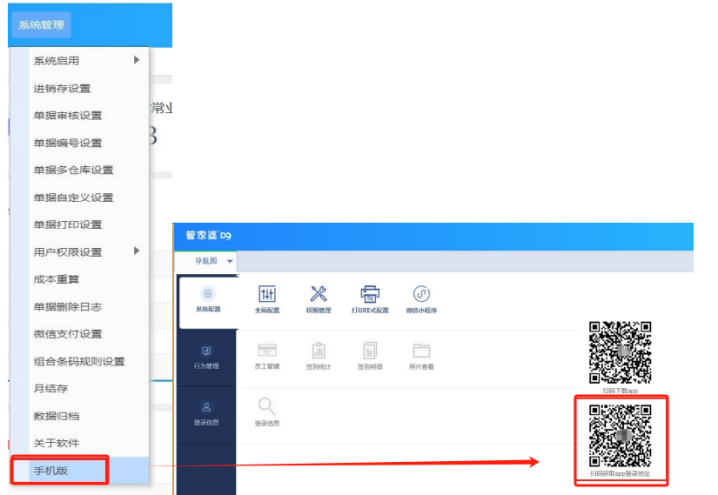
Task: Choose 成本重算 menu entry
Action: click(x=80, y=279)
